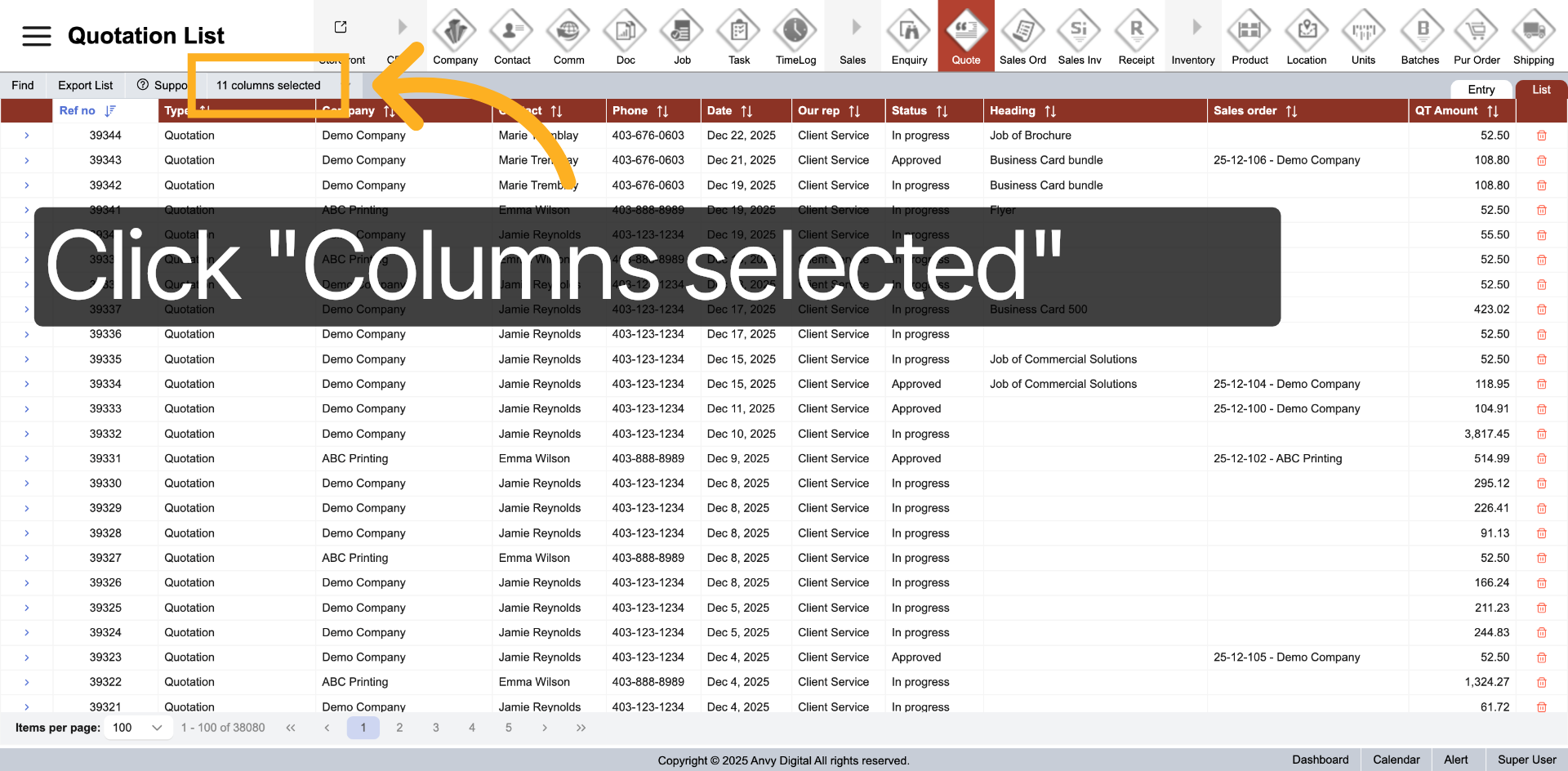Open the 11 columns selected dropdown
1568x771 pixels.
269,85
